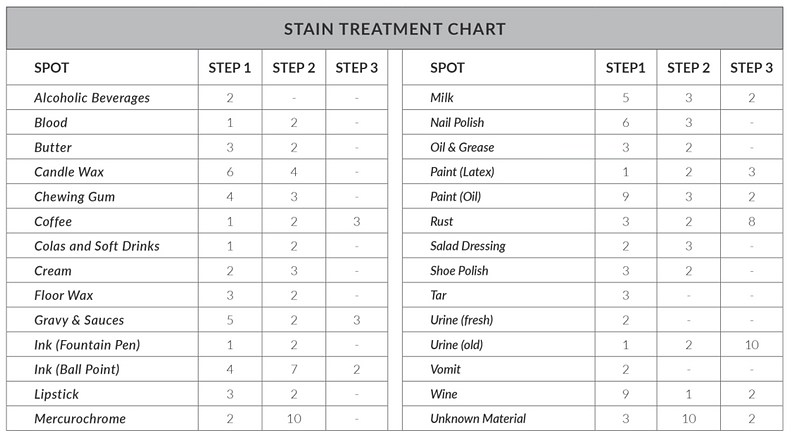Click the left table's STEP 1 header
Screen dimensions: 792x441
click(229, 68)
